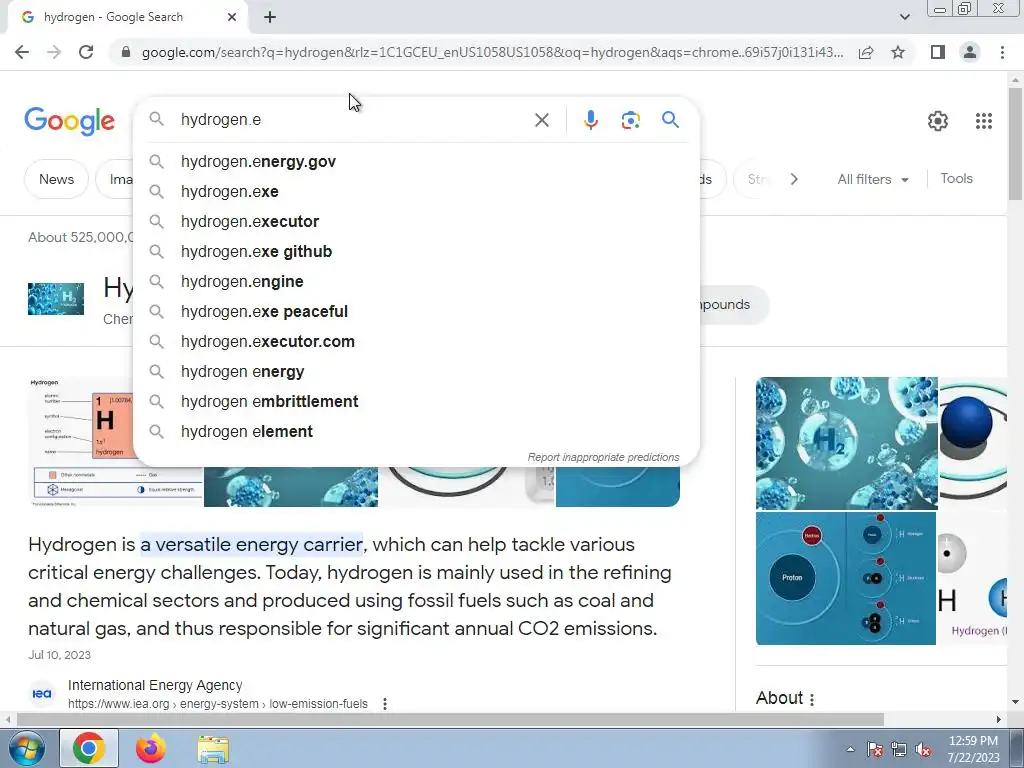Open Proton atom diagram image
This screenshot has width=1024, height=768.
(x=846, y=579)
